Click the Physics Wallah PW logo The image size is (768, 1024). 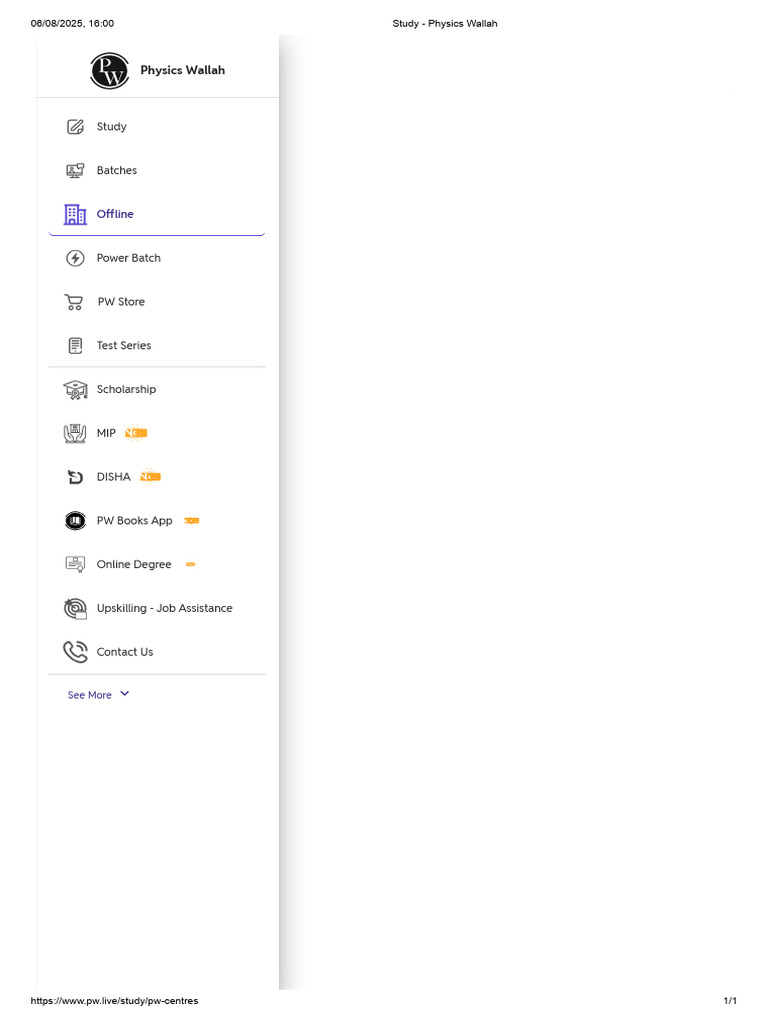coord(110,71)
